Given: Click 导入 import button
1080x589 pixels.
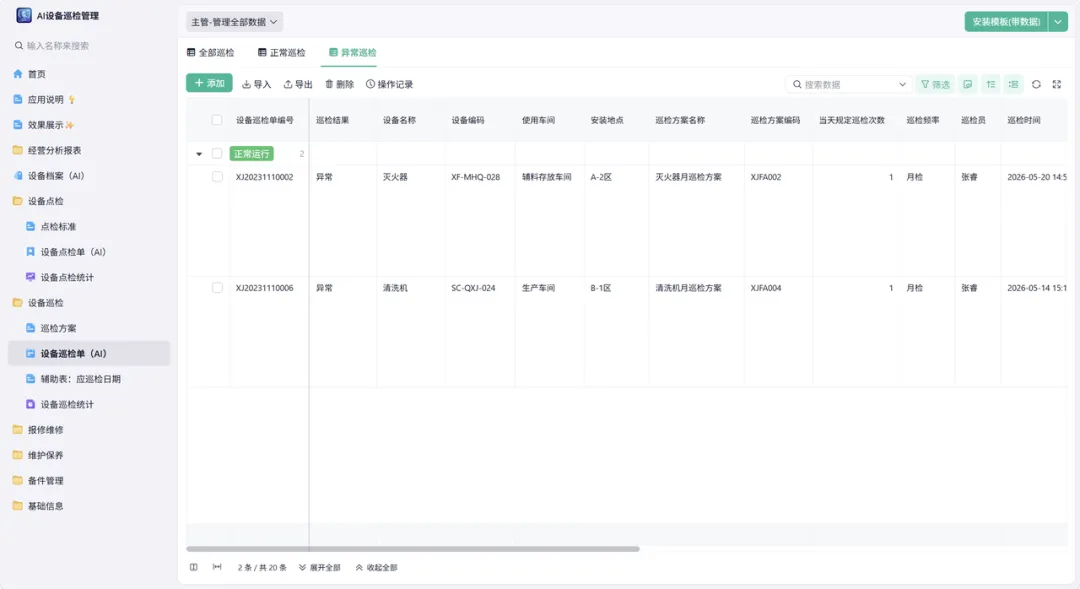Looking at the screenshot, I should [x=256, y=84].
